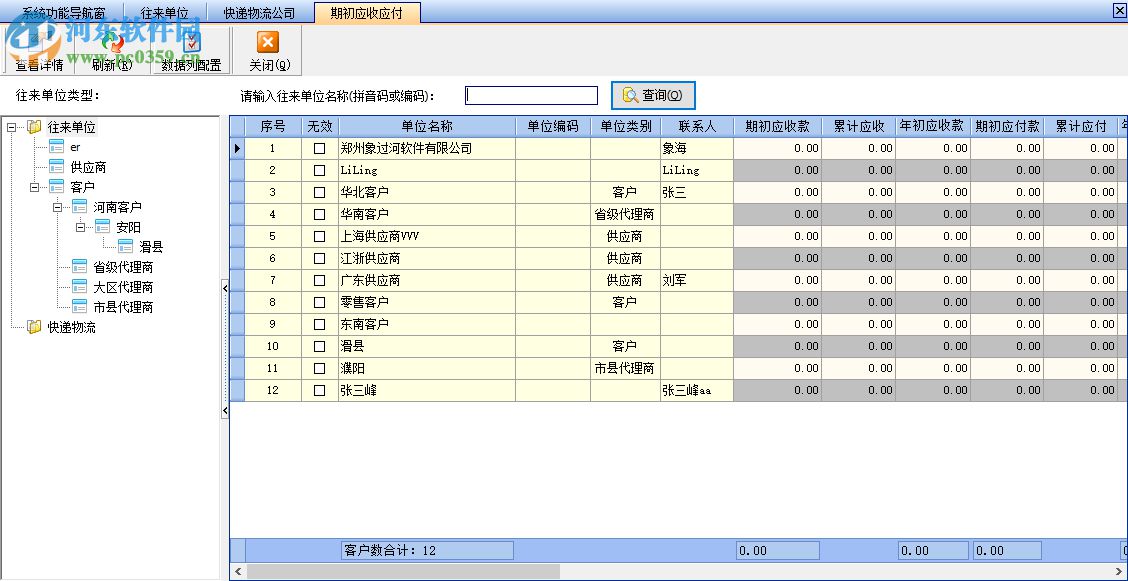Click the 查询(Q) search button
This screenshot has width=1128, height=581.
pos(653,95)
